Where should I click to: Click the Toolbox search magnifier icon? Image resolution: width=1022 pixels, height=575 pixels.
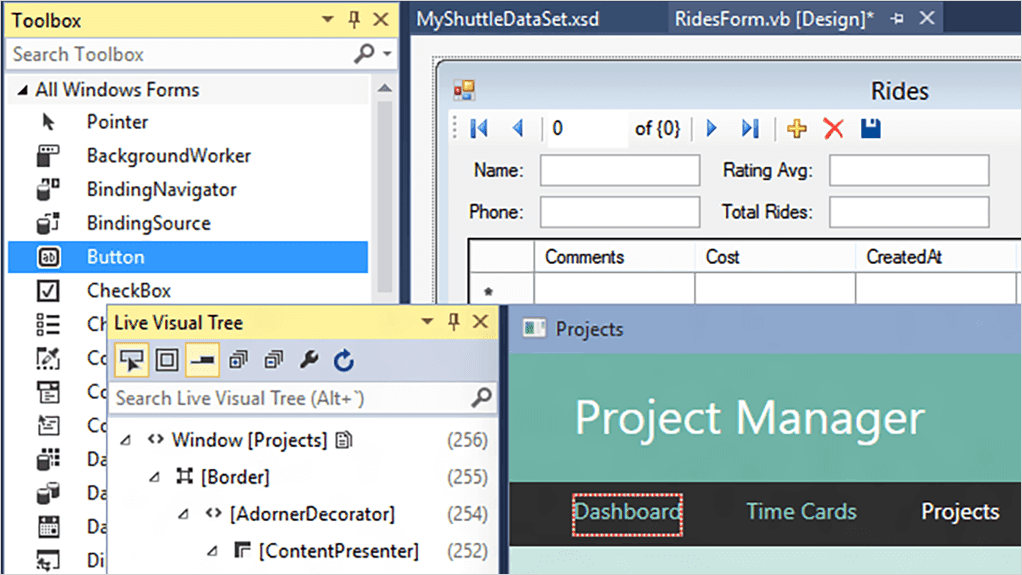coord(365,55)
